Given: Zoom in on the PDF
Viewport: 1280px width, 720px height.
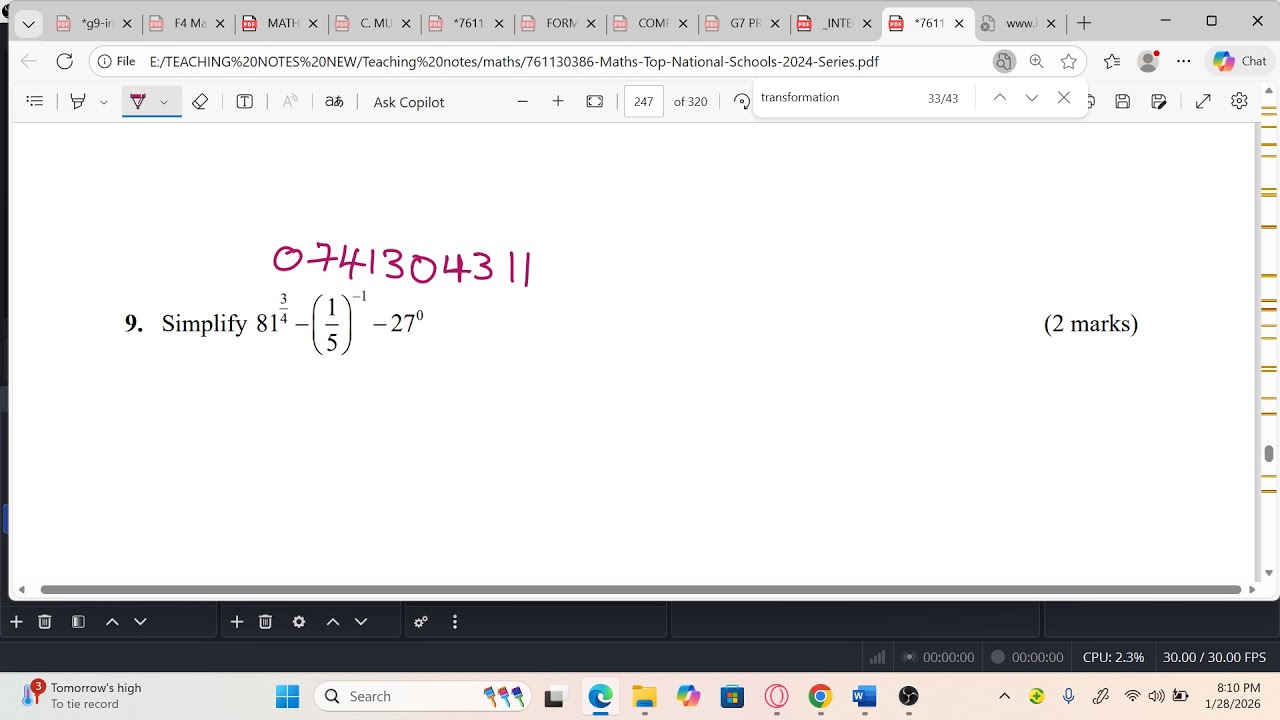Looking at the screenshot, I should click(558, 101).
